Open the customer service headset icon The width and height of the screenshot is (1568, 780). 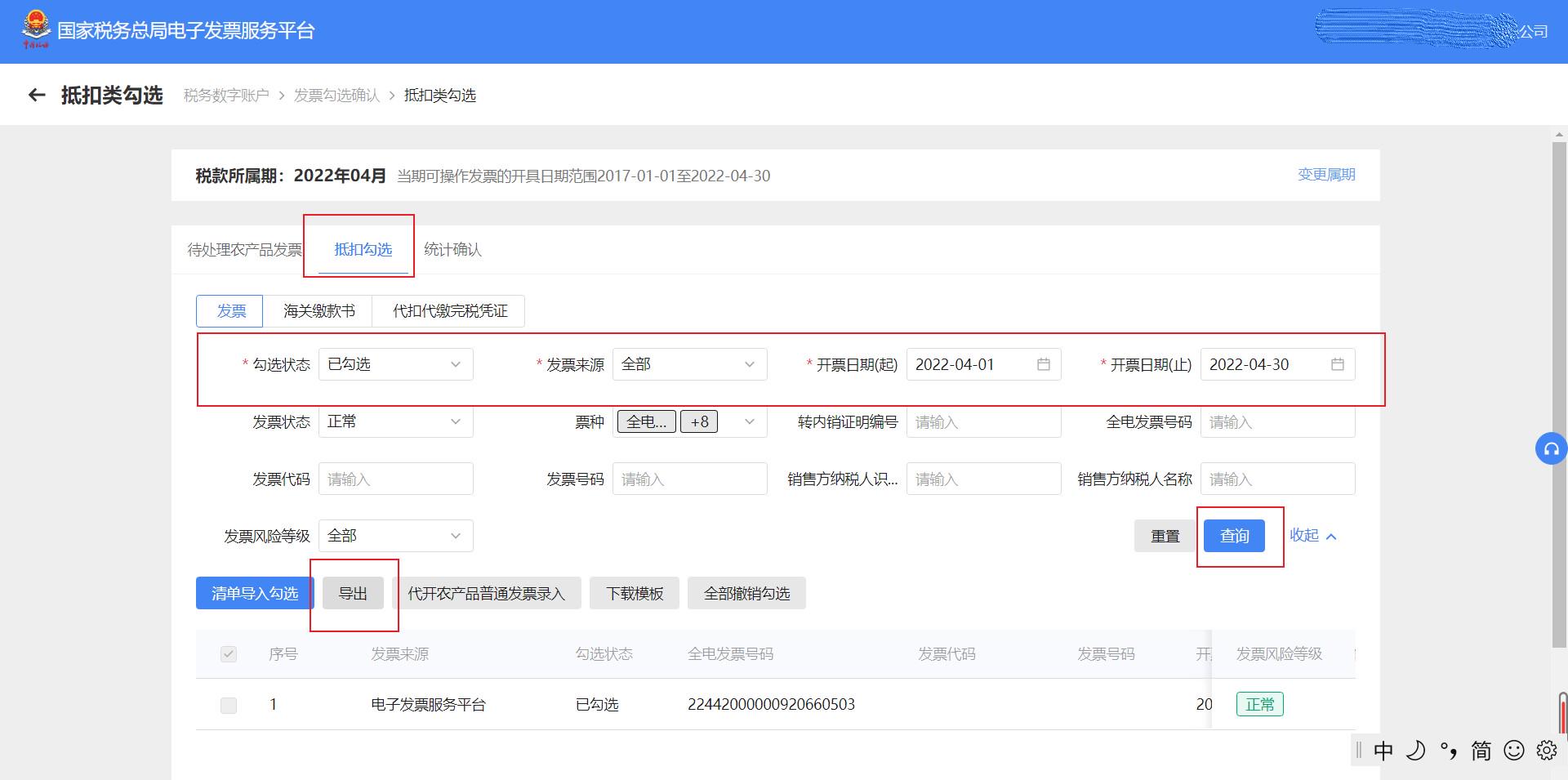pos(1552,448)
